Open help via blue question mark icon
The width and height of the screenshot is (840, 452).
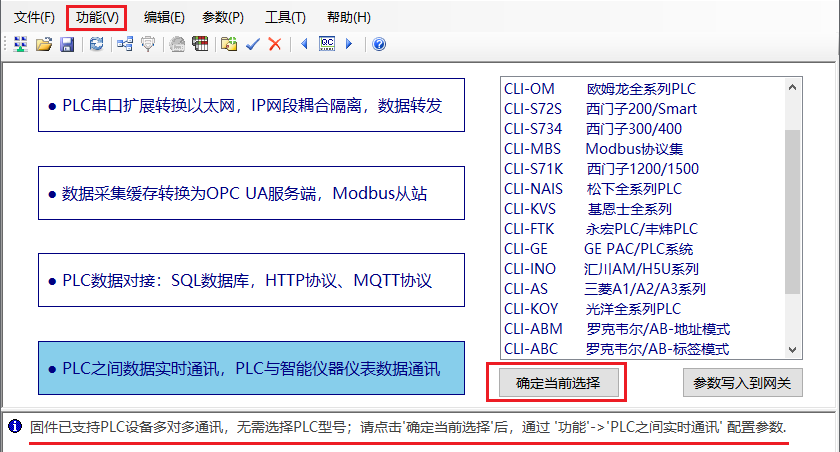[379, 44]
